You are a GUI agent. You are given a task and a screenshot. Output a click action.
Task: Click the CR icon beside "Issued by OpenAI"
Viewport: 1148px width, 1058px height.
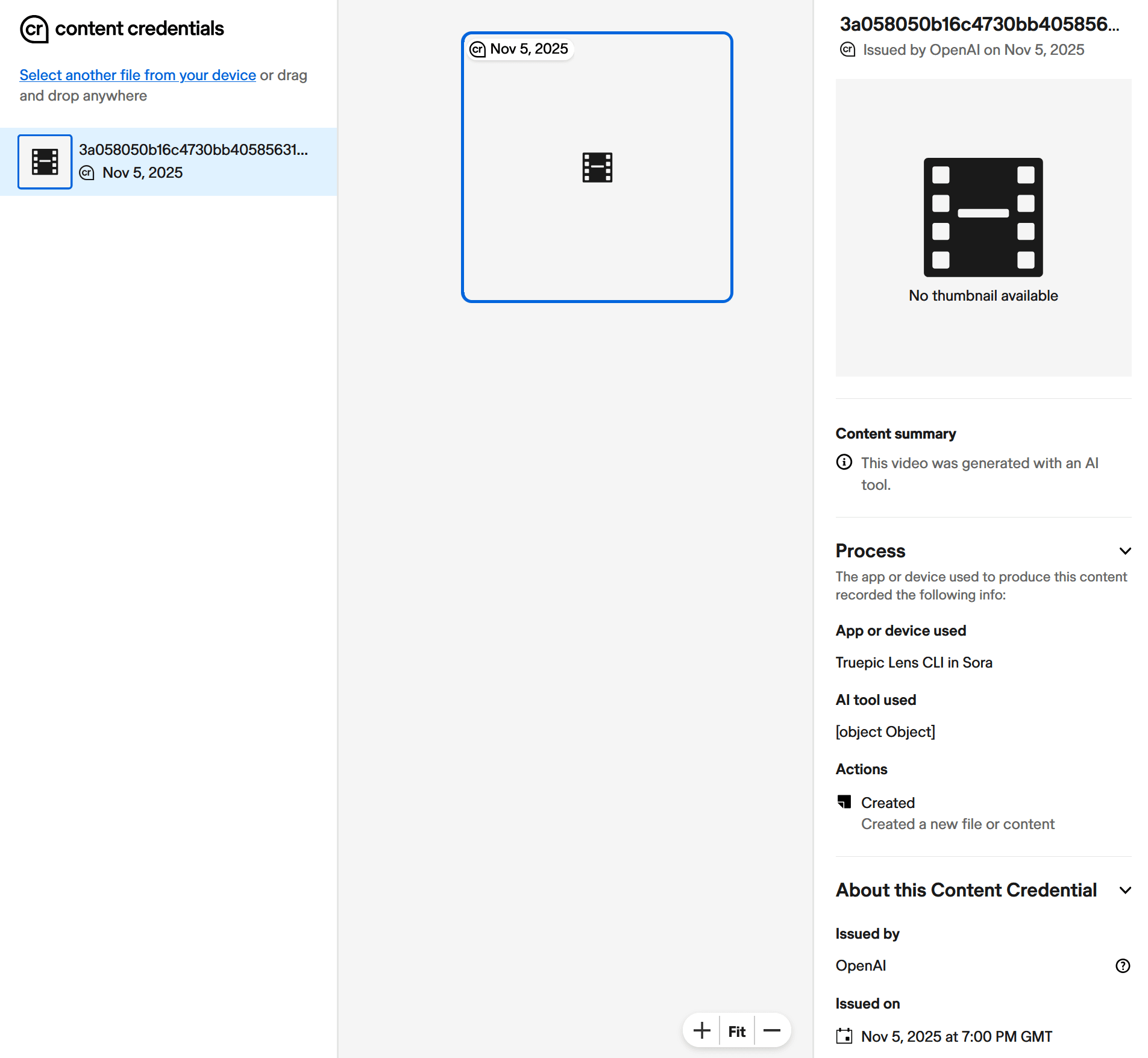(x=848, y=50)
